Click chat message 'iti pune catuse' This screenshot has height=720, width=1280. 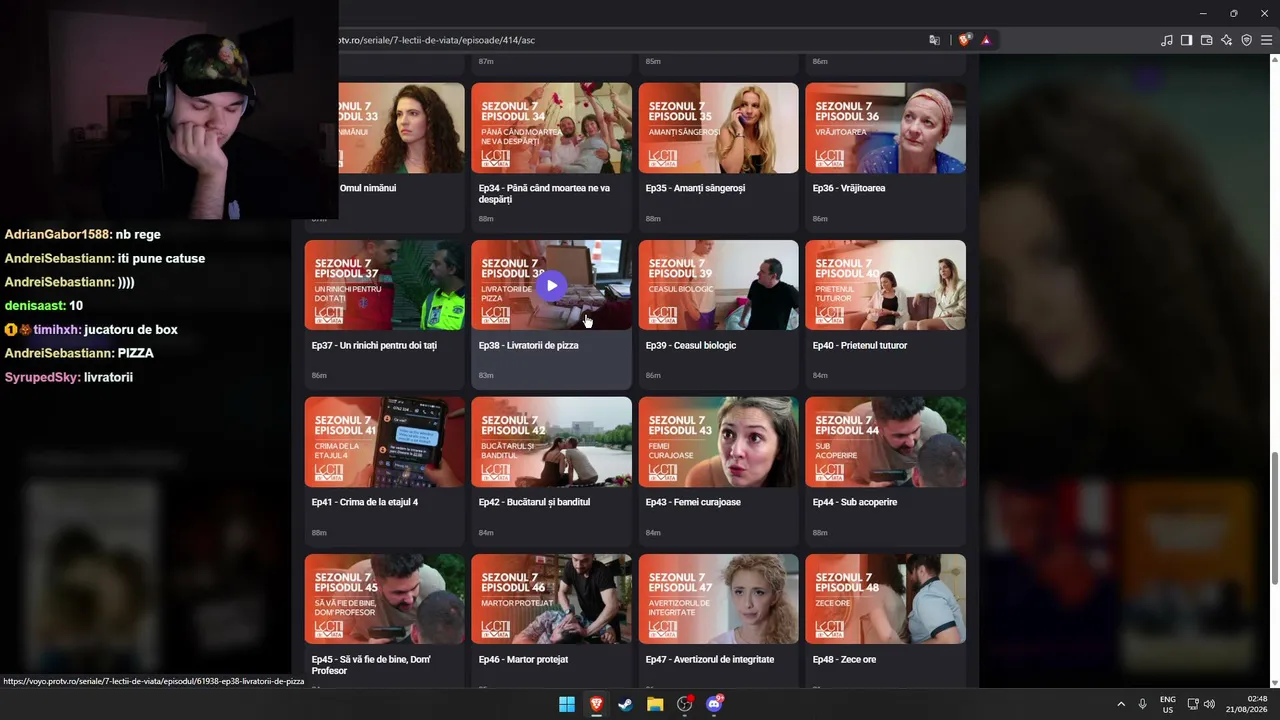pyautogui.click(x=161, y=258)
